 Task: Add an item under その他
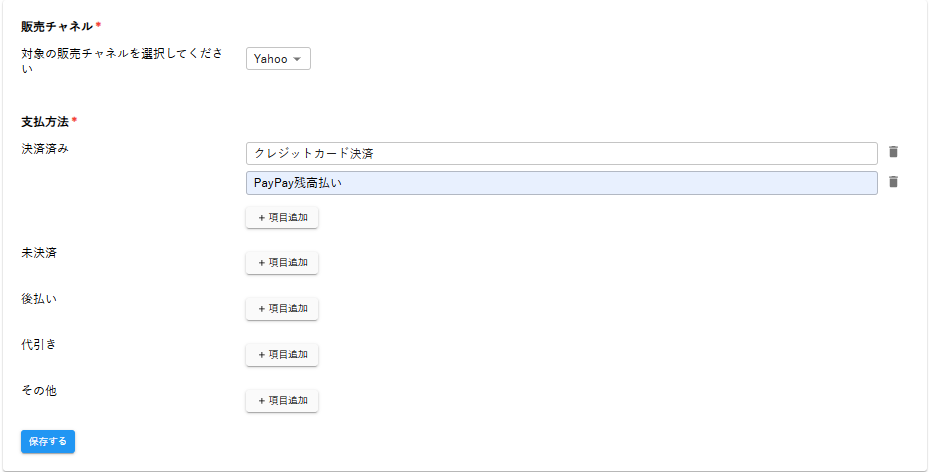coord(282,401)
